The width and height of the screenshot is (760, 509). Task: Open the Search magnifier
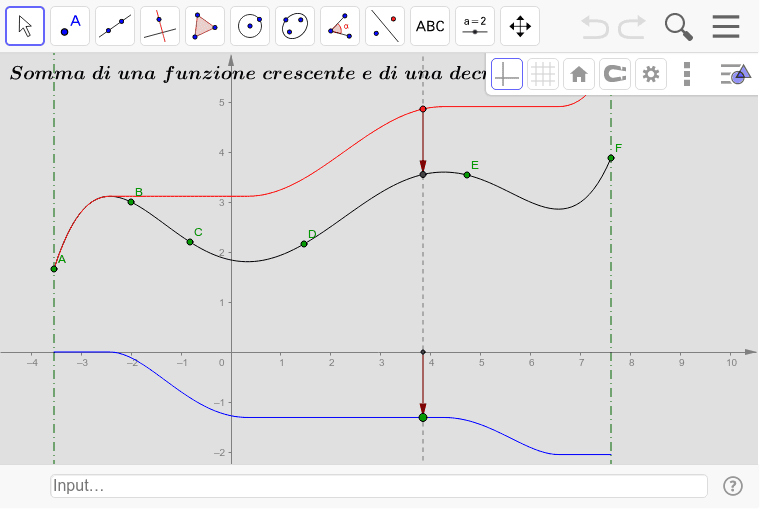click(x=679, y=27)
